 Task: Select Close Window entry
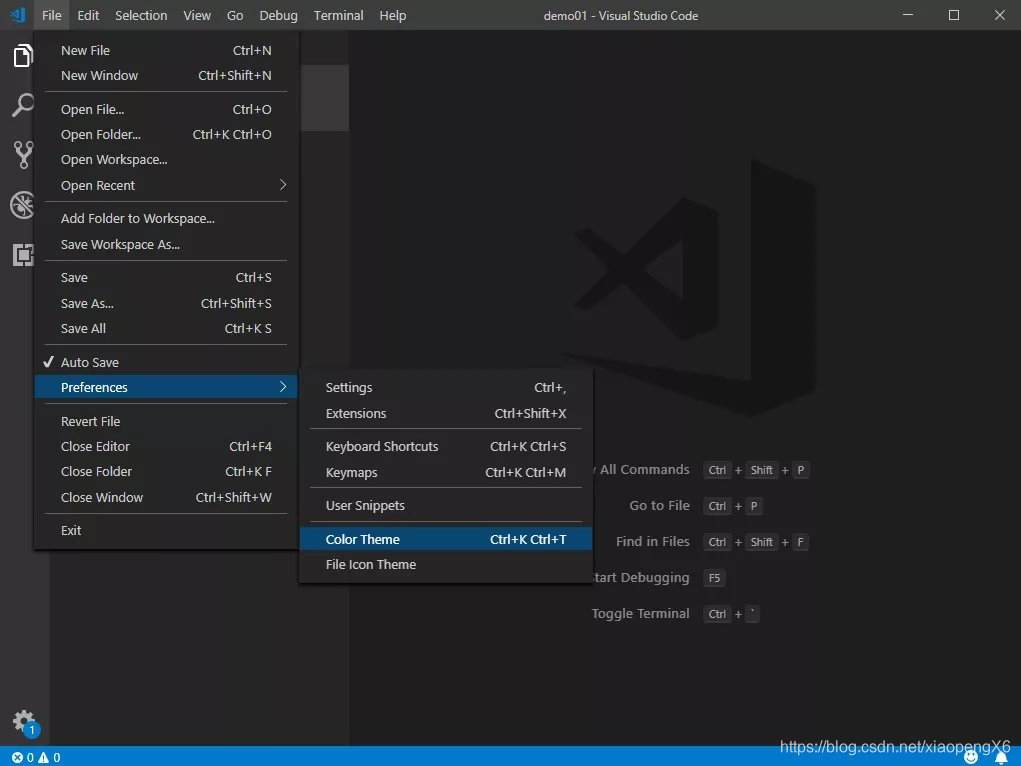[x=166, y=498]
